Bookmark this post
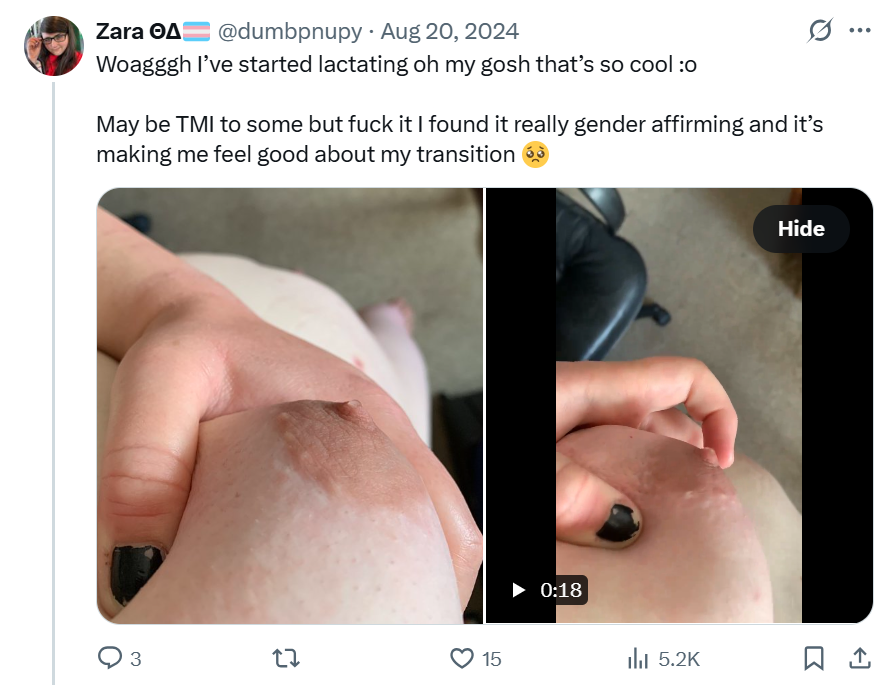 814,658
